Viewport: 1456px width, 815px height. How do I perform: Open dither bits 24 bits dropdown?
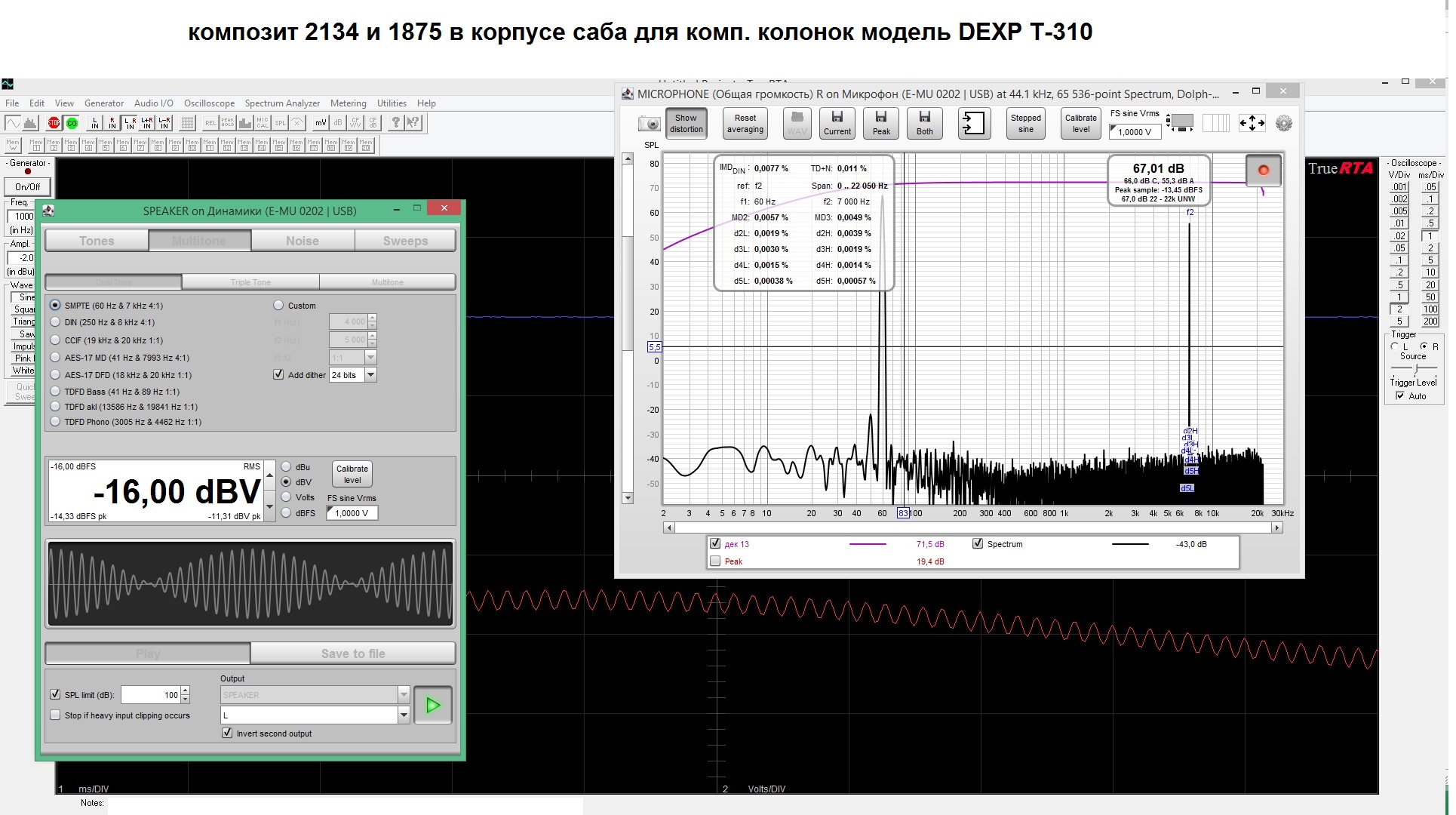click(370, 375)
